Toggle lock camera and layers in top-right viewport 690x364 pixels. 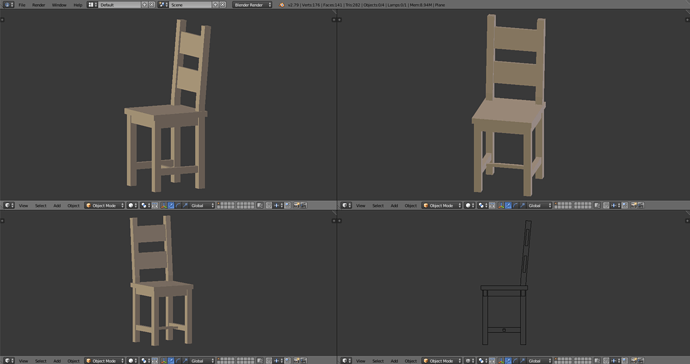click(x=597, y=205)
